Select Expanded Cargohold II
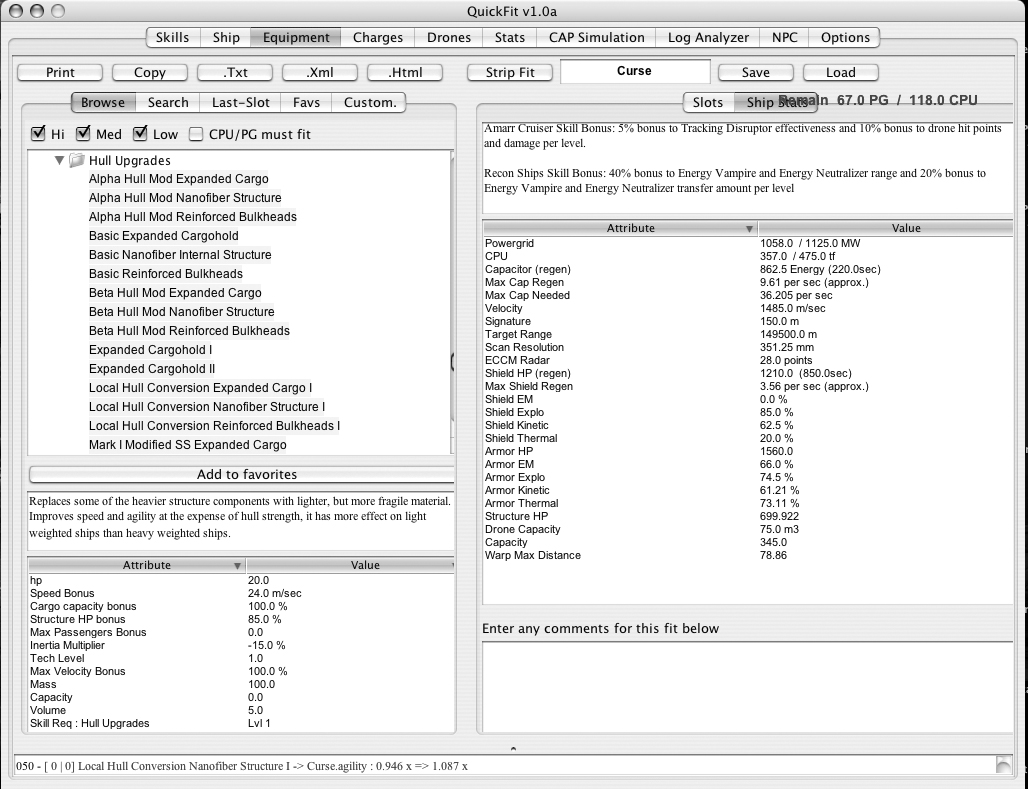Image resolution: width=1028 pixels, height=789 pixels. (151, 369)
